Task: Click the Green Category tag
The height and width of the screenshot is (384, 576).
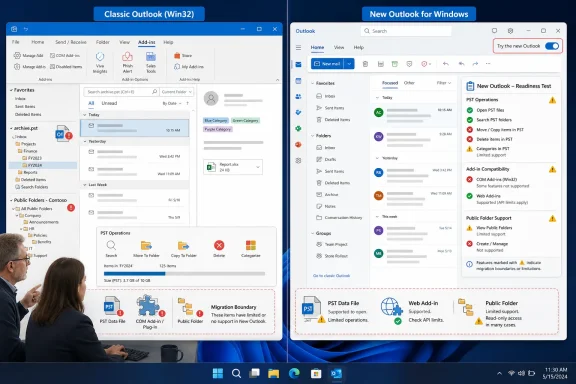Action: [245, 121]
